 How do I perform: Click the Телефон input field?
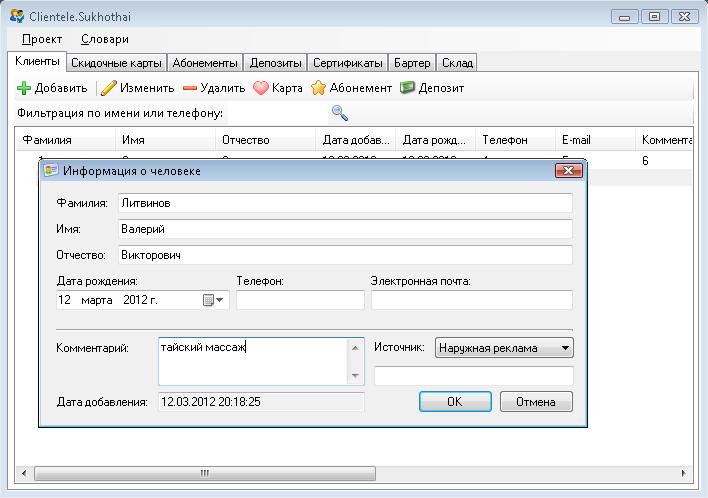tap(300, 300)
